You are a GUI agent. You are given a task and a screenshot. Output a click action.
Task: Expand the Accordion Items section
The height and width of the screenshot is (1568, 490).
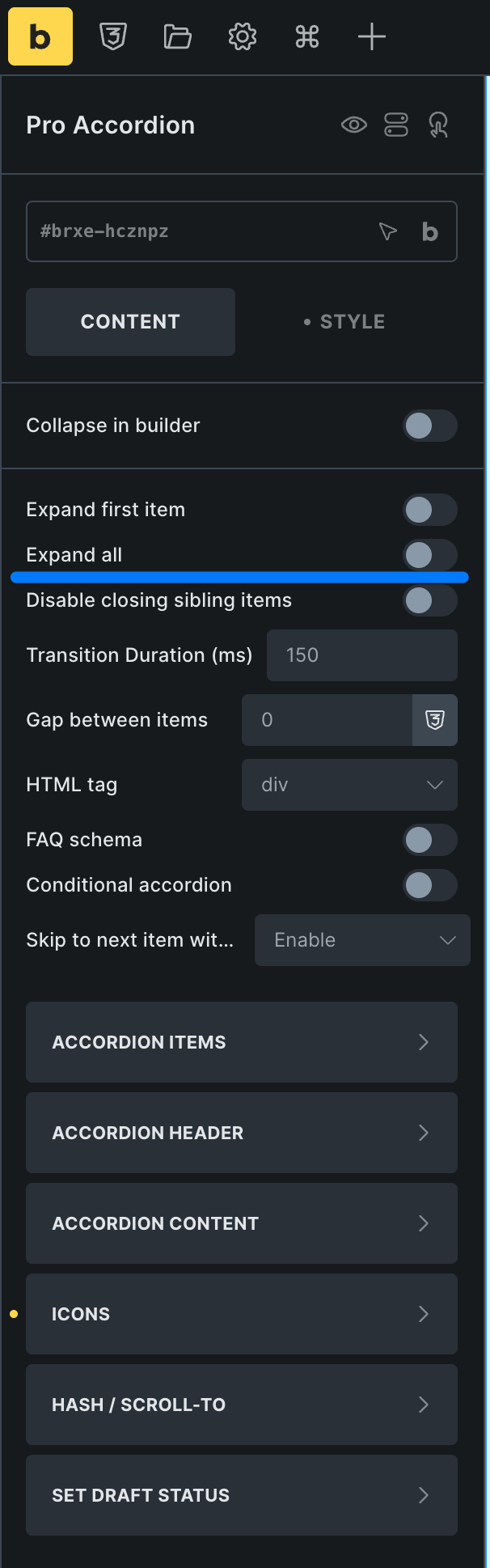point(242,1042)
